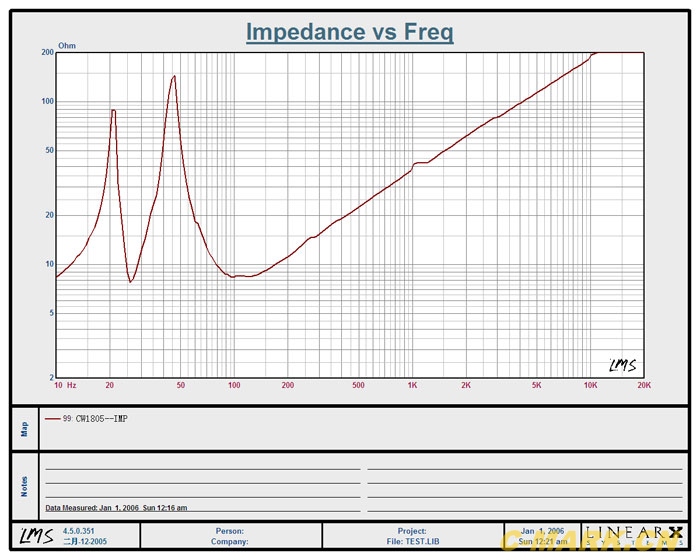Click the Ohm axis unit label
The width and height of the screenshot is (700, 560).
67,46
